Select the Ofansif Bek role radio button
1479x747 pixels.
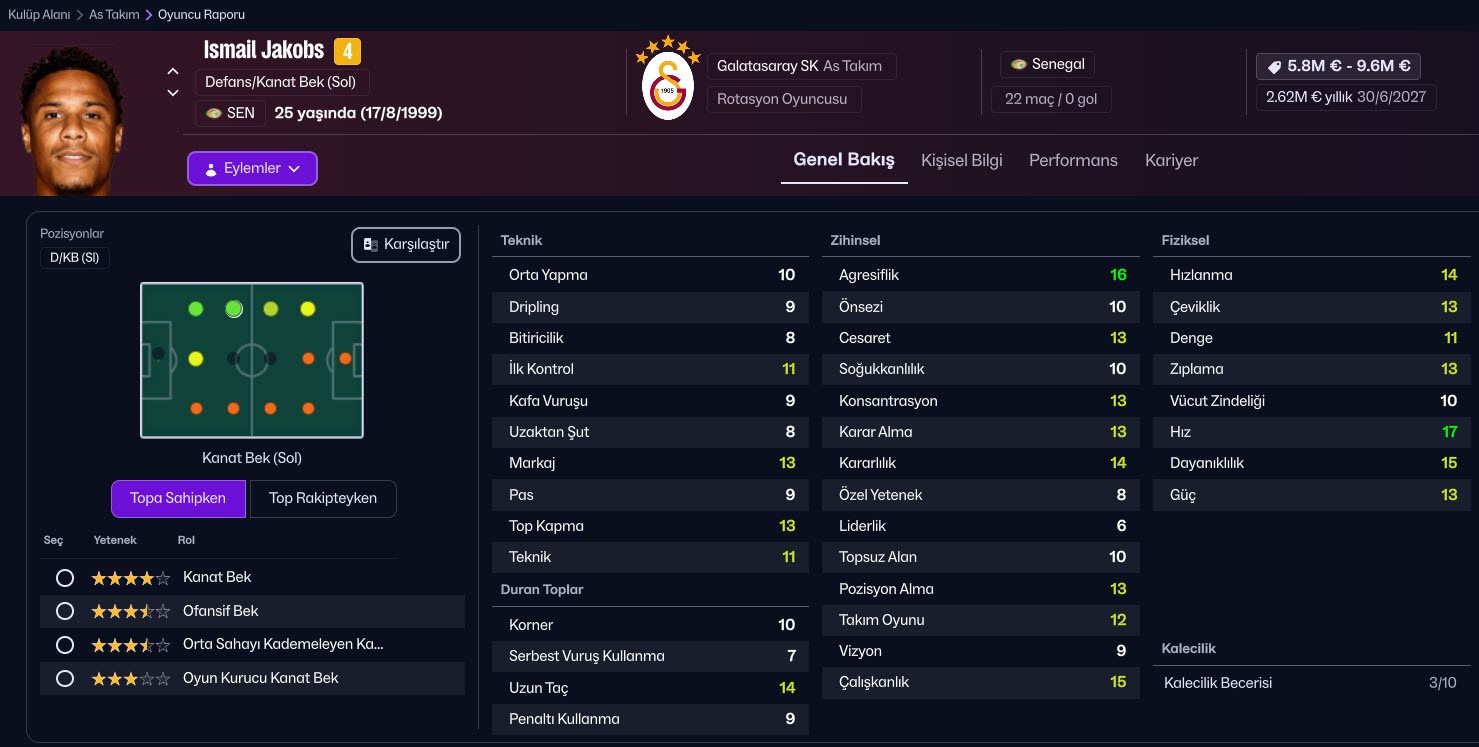pos(65,611)
